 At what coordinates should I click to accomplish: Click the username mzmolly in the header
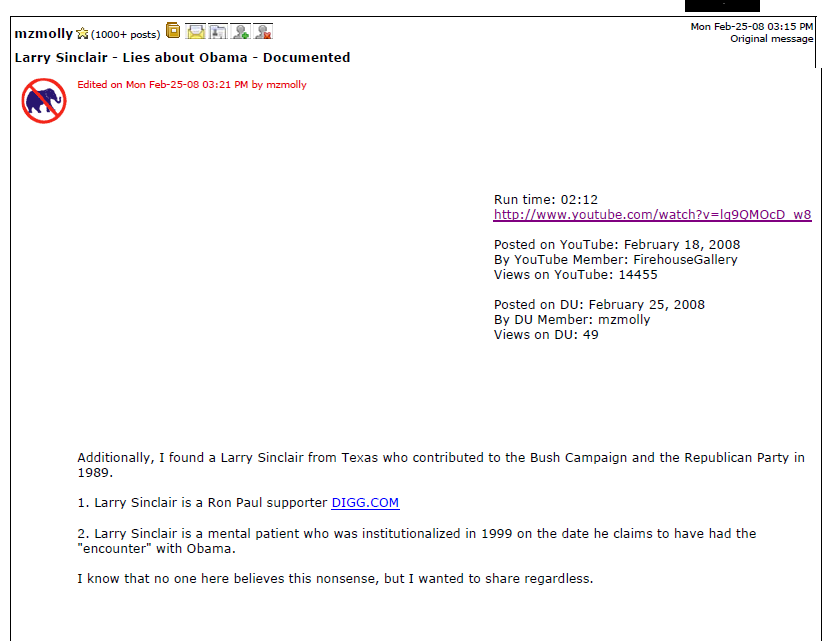click(43, 34)
